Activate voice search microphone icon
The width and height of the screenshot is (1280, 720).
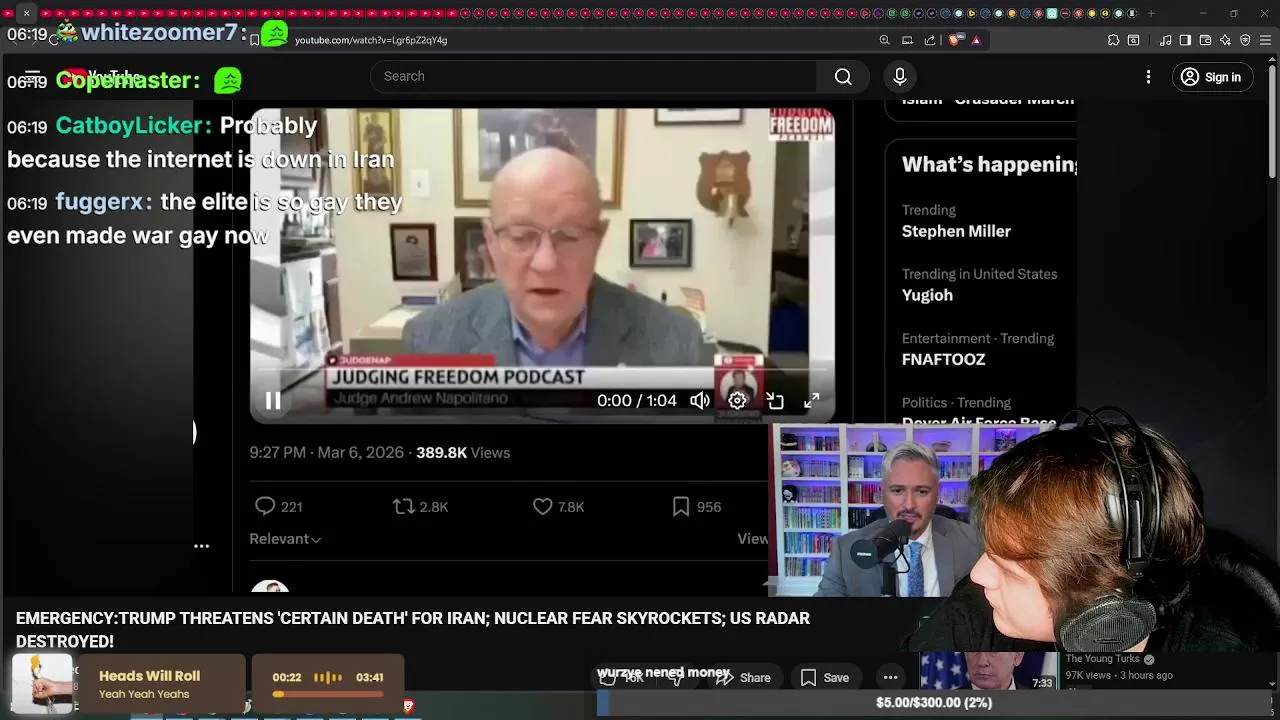point(900,77)
